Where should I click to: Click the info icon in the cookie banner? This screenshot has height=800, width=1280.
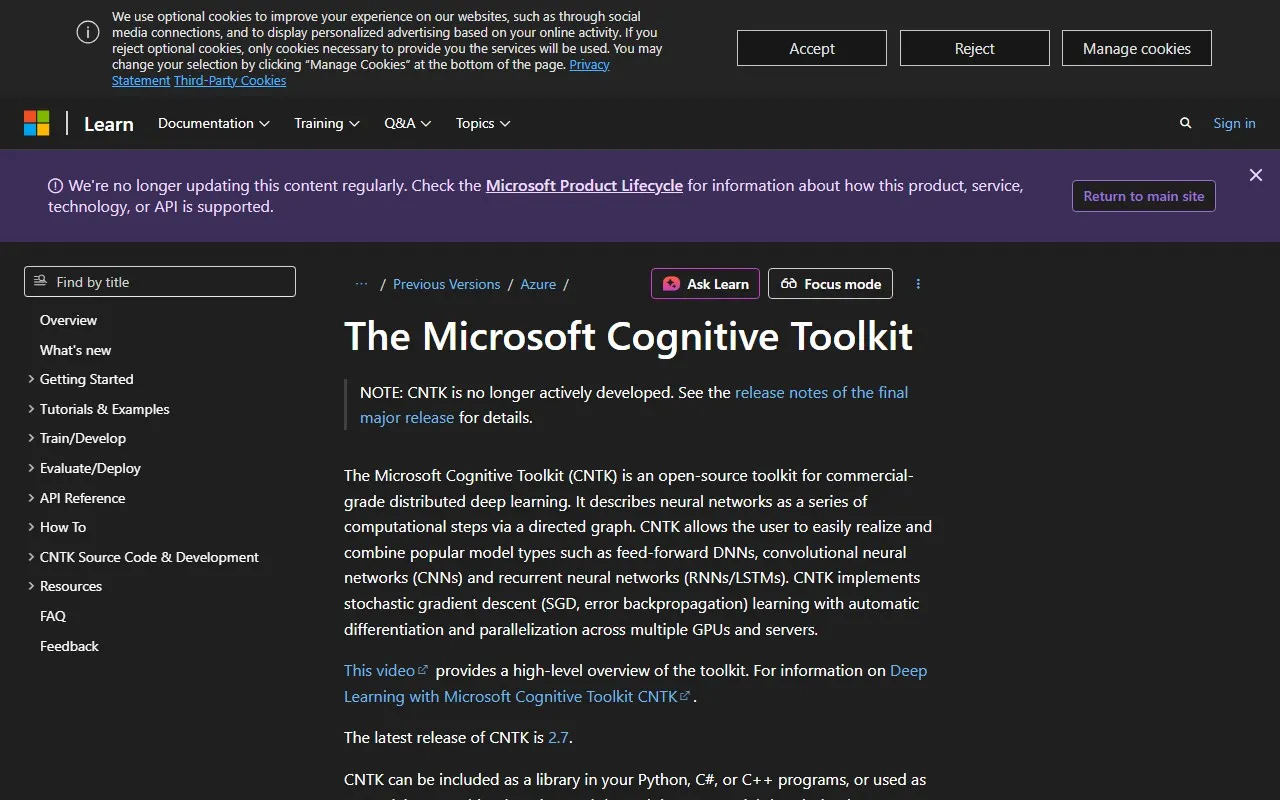pyautogui.click(x=87, y=32)
